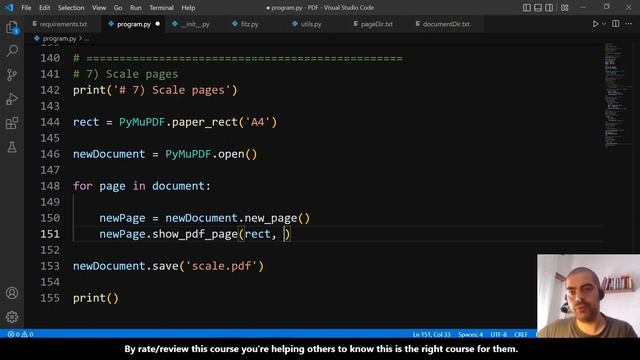Screen dimensions: 640x360
Task: Run the Python file with play button
Action: tap(596, 24)
